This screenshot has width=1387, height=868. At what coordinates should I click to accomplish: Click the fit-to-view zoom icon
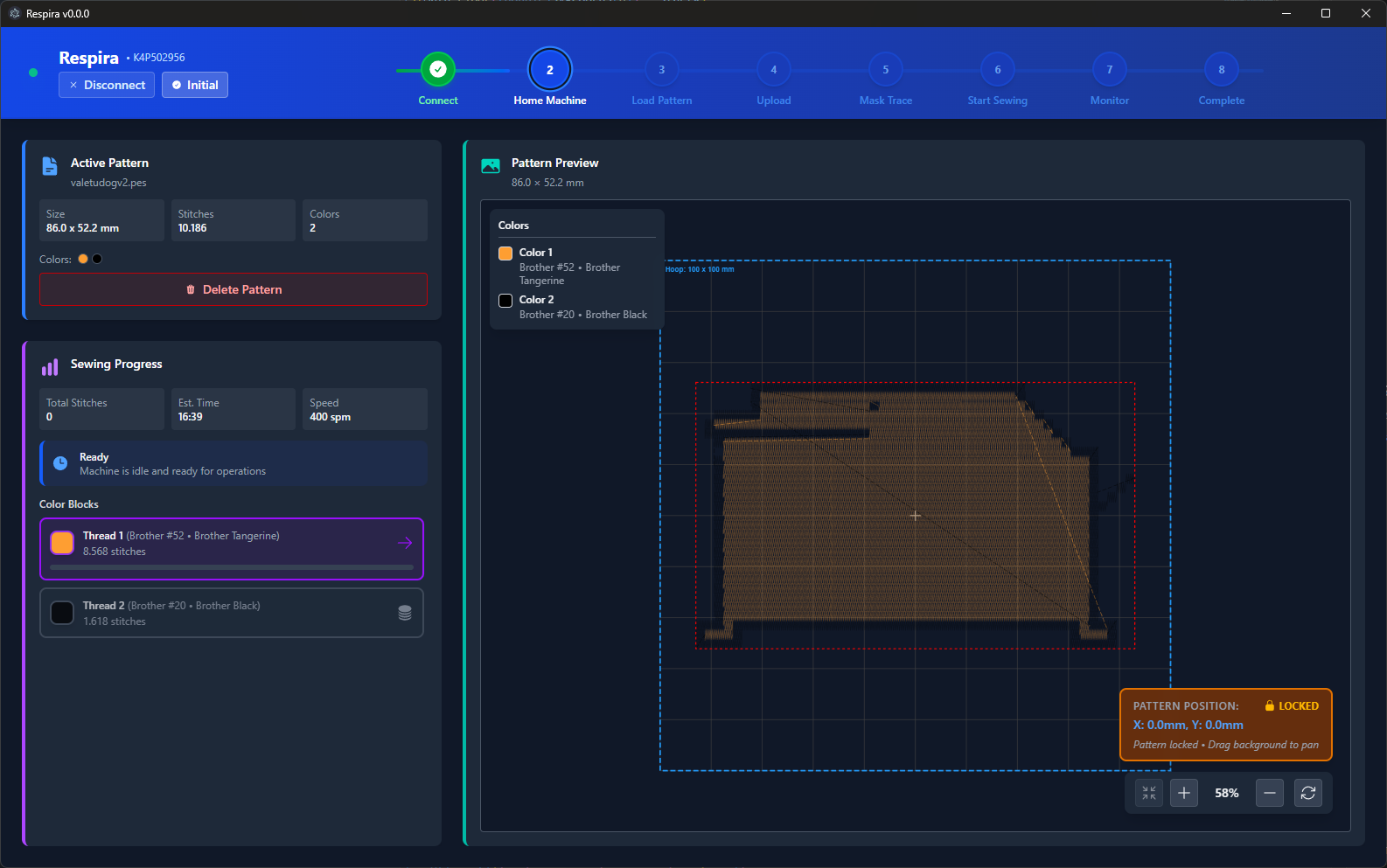pos(1149,793)
